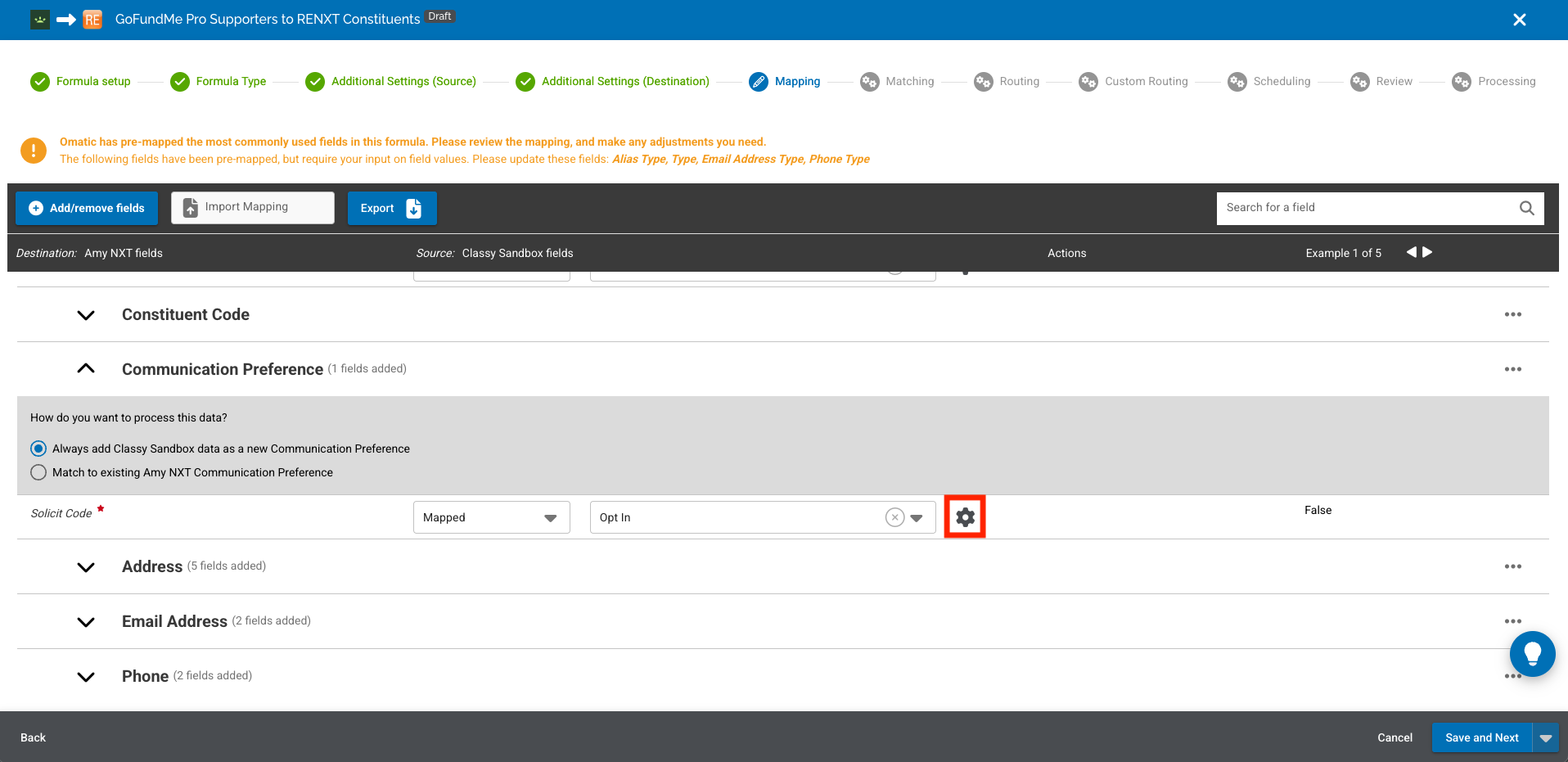Open Solicit Code field settings gear
This screenshot has height=762, width=1568.
(965, 517)
